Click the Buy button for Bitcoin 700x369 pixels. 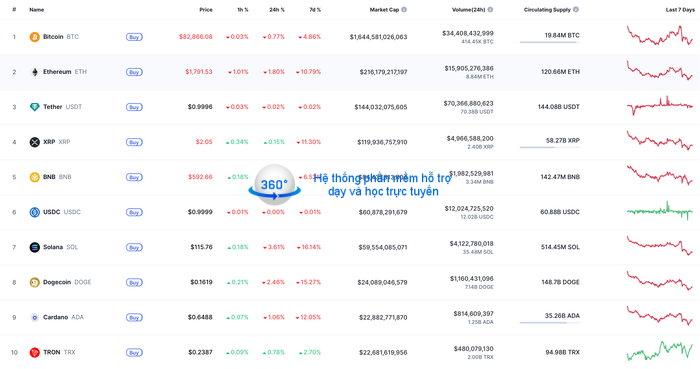point(134,37)
